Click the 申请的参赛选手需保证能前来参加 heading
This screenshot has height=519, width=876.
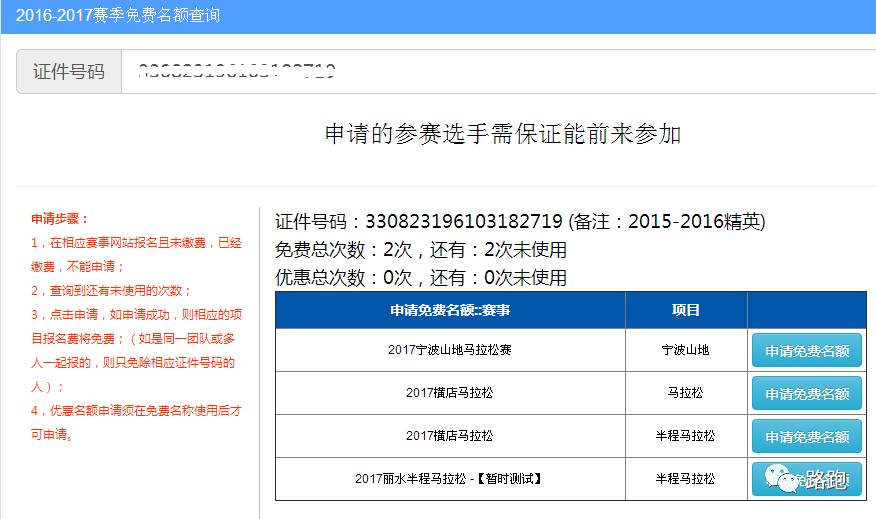[x=502, y=134]
